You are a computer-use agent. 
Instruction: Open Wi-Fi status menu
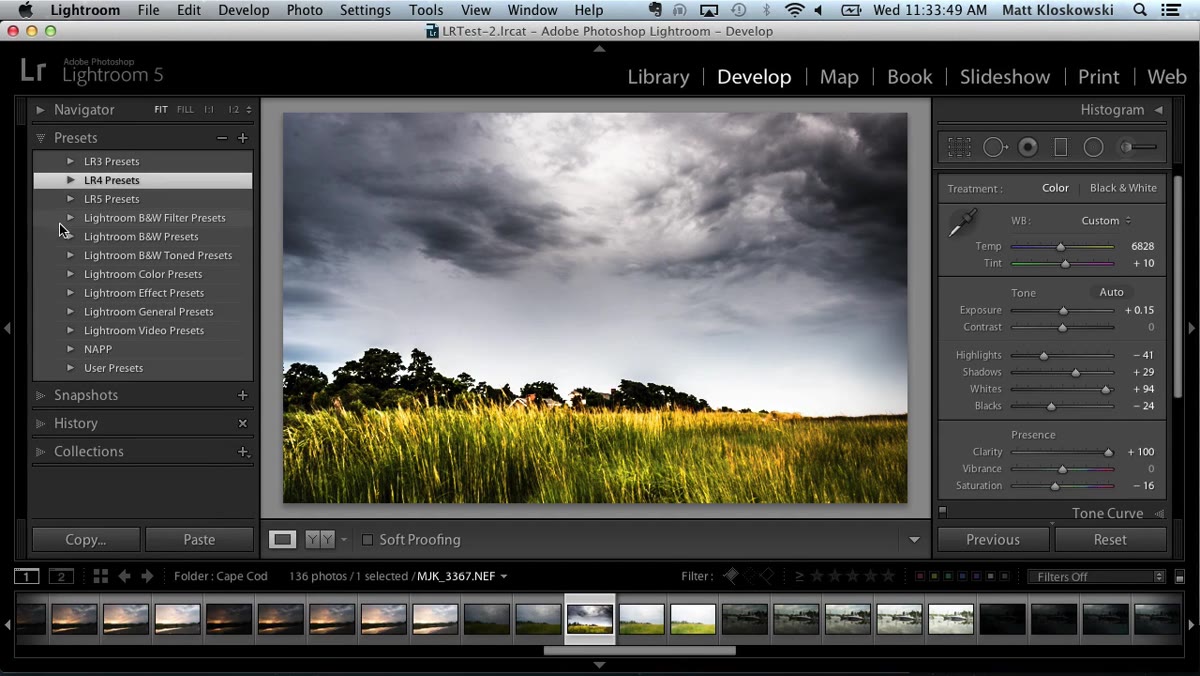click(x=795, y=10)
